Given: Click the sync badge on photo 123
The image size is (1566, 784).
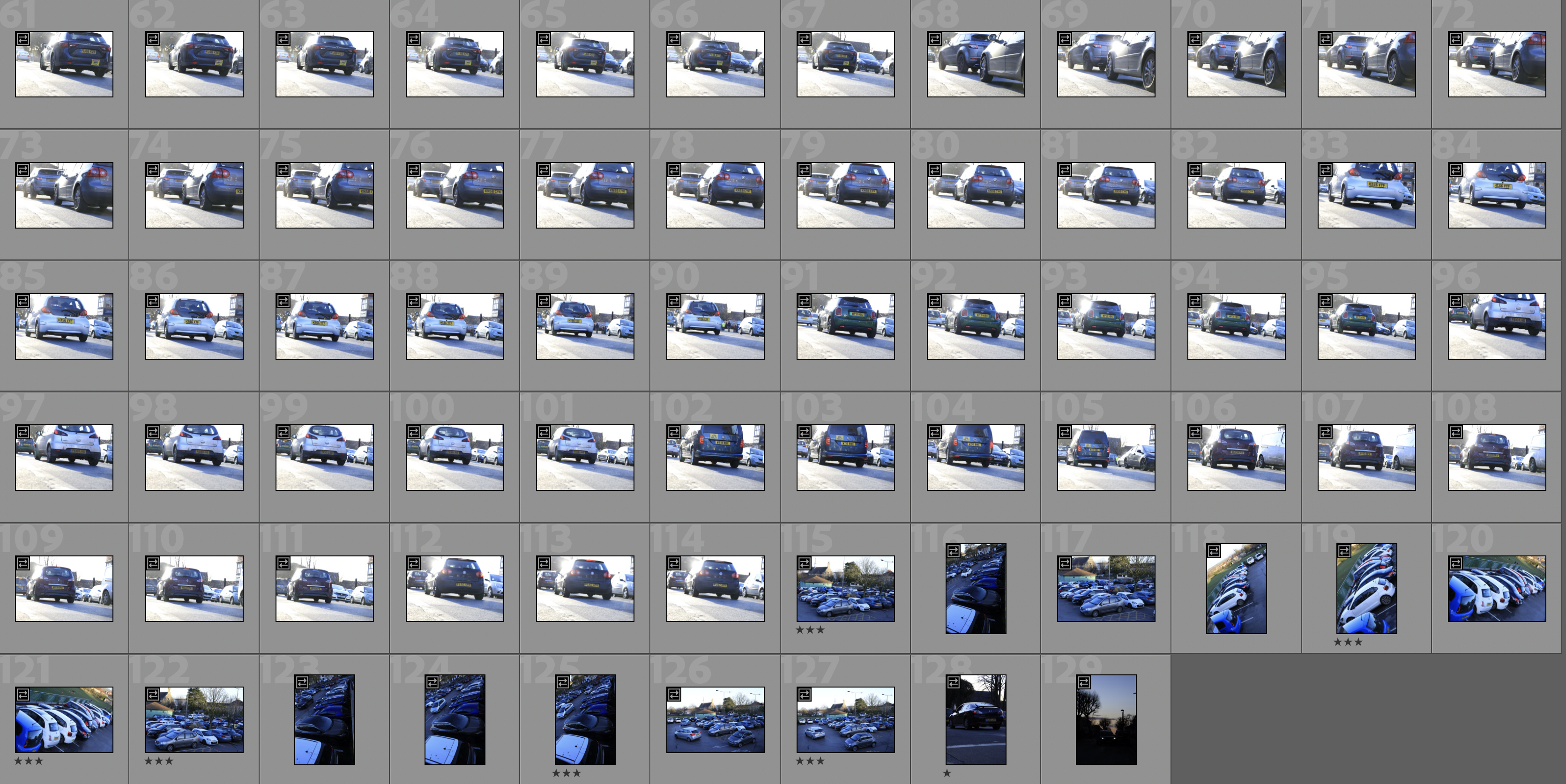Looking at the screenshot, I should tap(302, 682).
